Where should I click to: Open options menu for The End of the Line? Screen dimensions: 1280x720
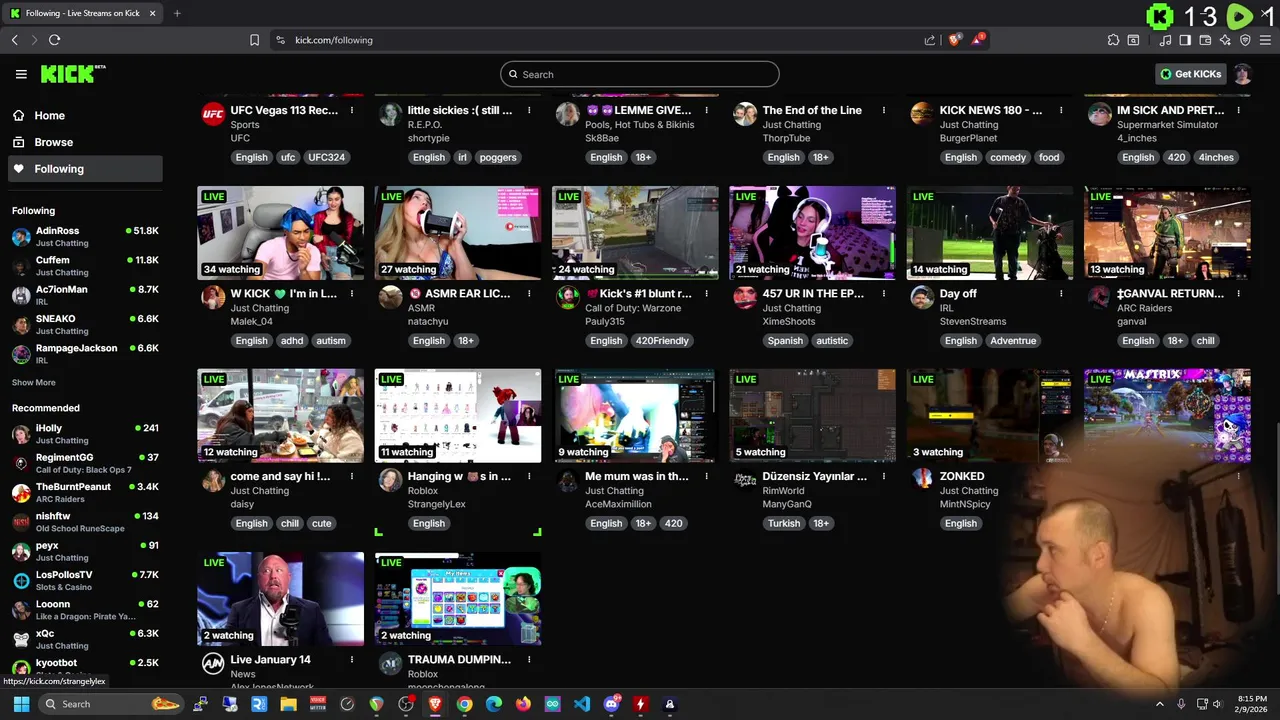884,110
